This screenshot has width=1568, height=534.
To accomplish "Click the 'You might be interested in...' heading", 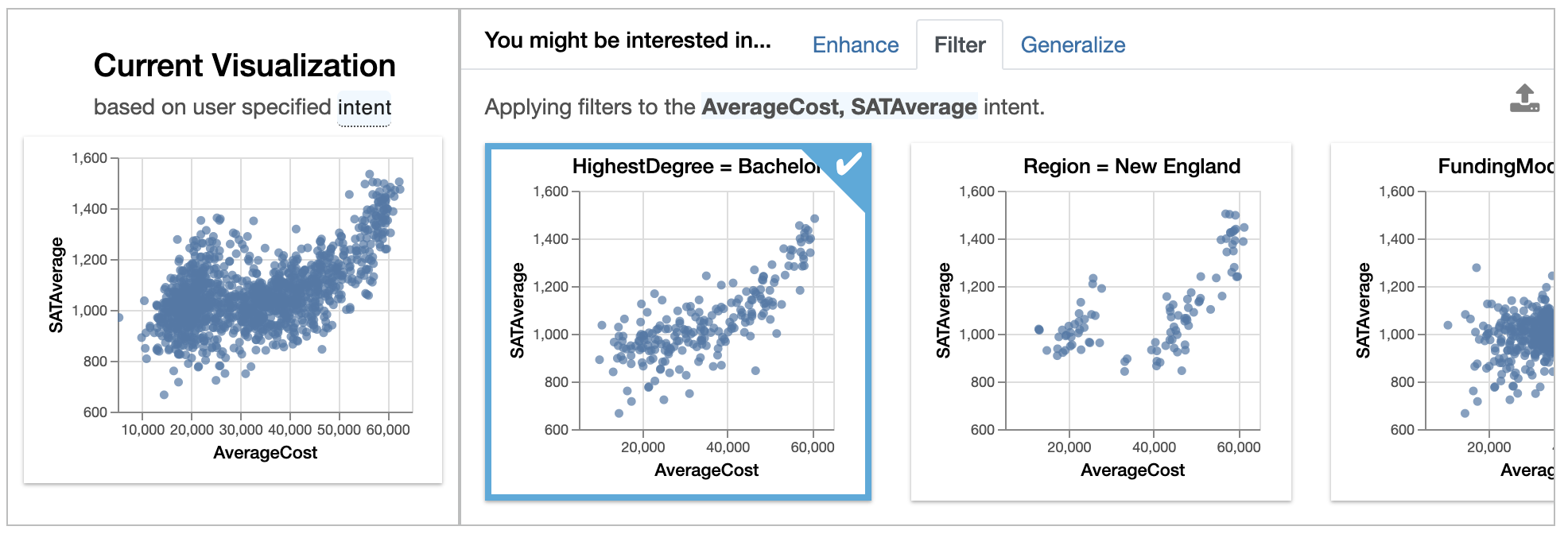I will coord(628,41).
